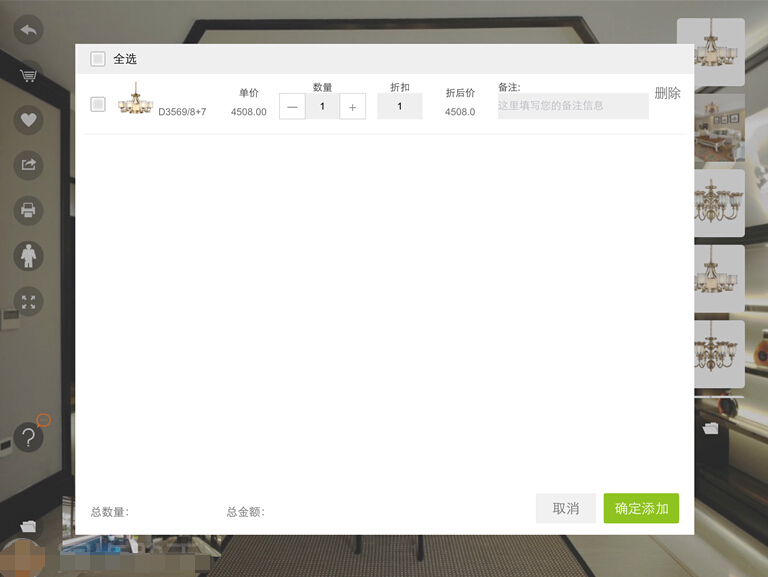Click the 折扣 discount input field
768x577 pixels.
click(x=400, y=106)
